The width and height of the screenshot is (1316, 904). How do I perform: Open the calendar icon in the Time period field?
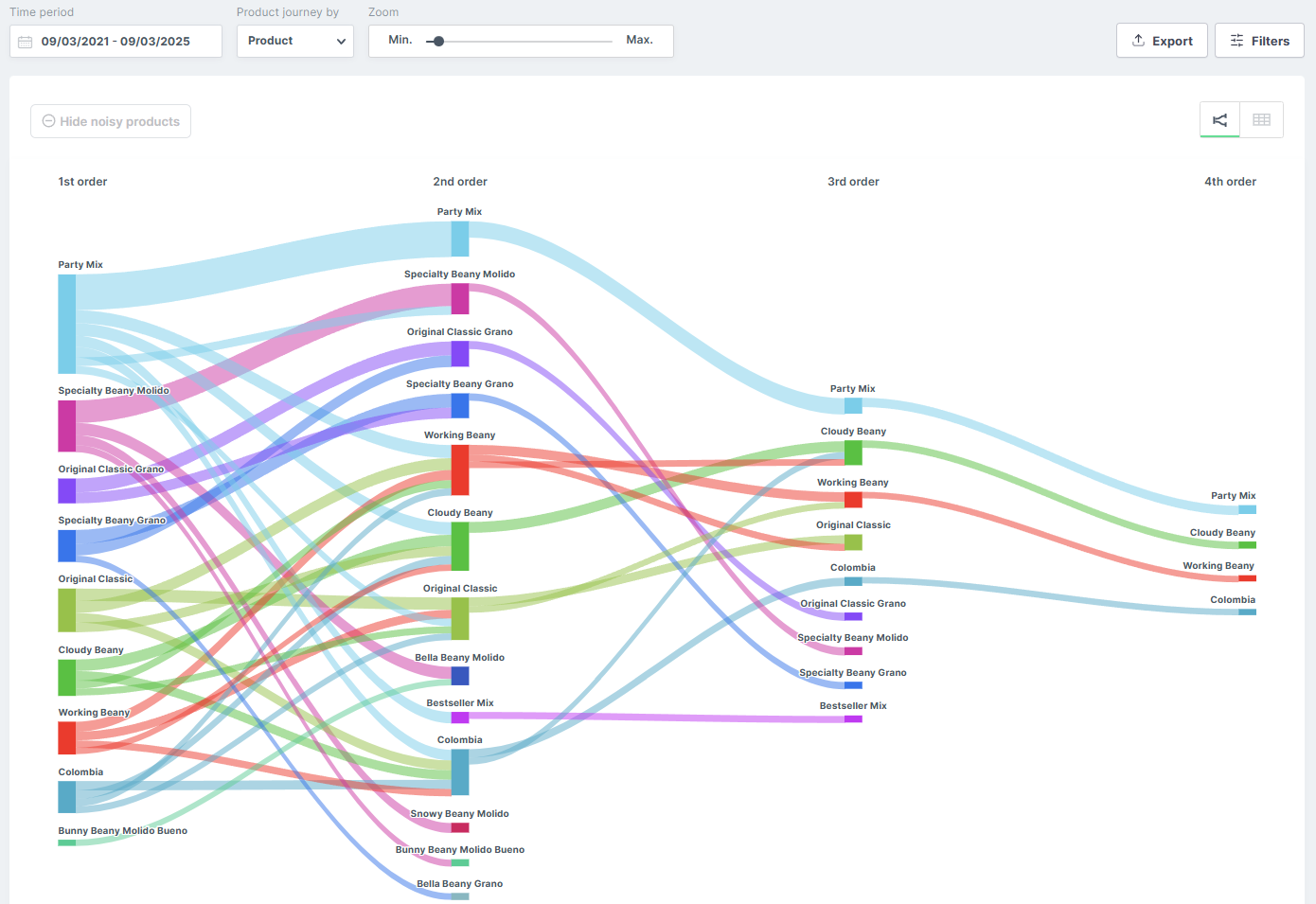(26, 41)
